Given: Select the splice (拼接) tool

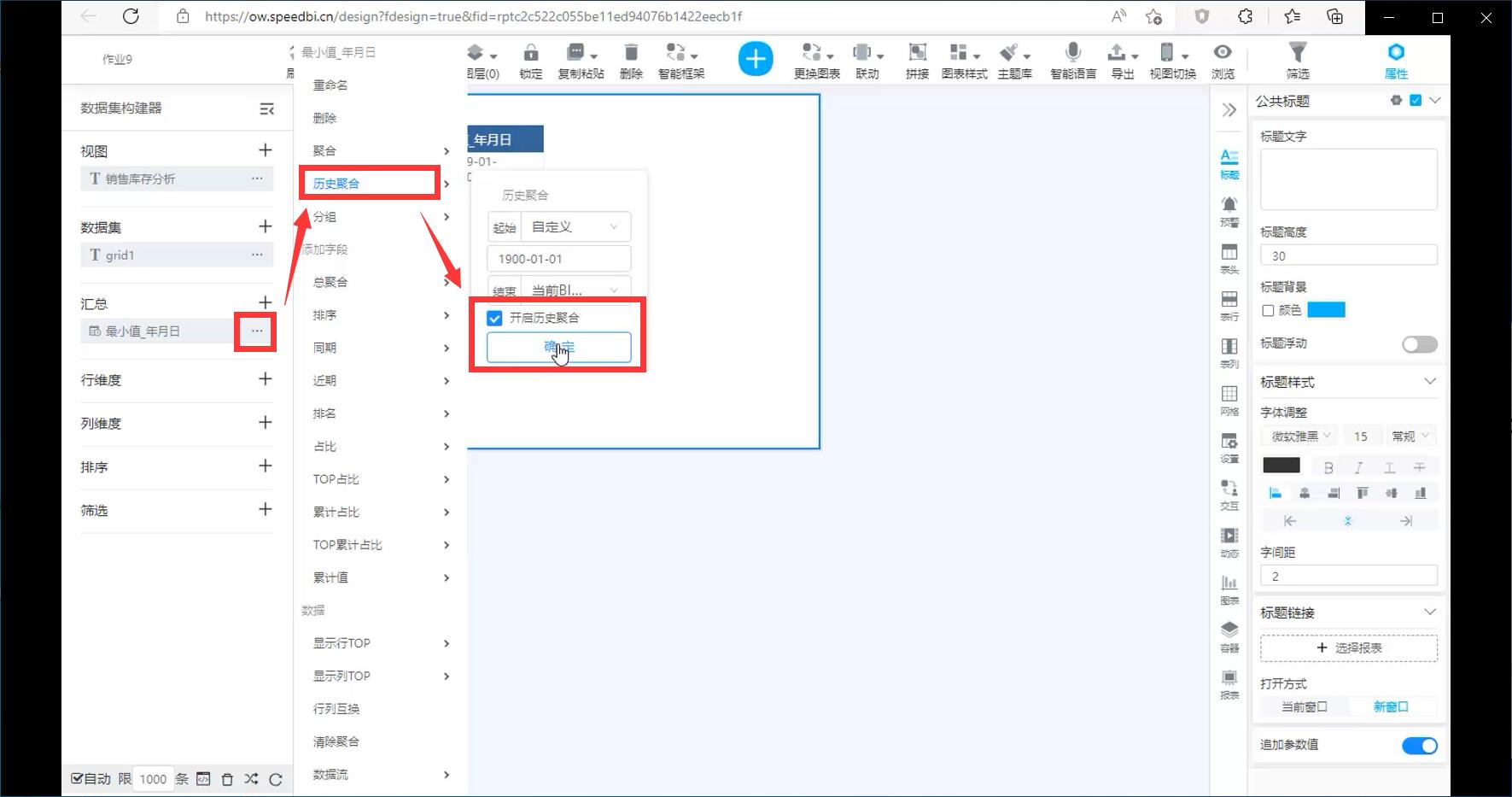Looking at the screenshot, I should pyautogui.click(x=917, y=60).
